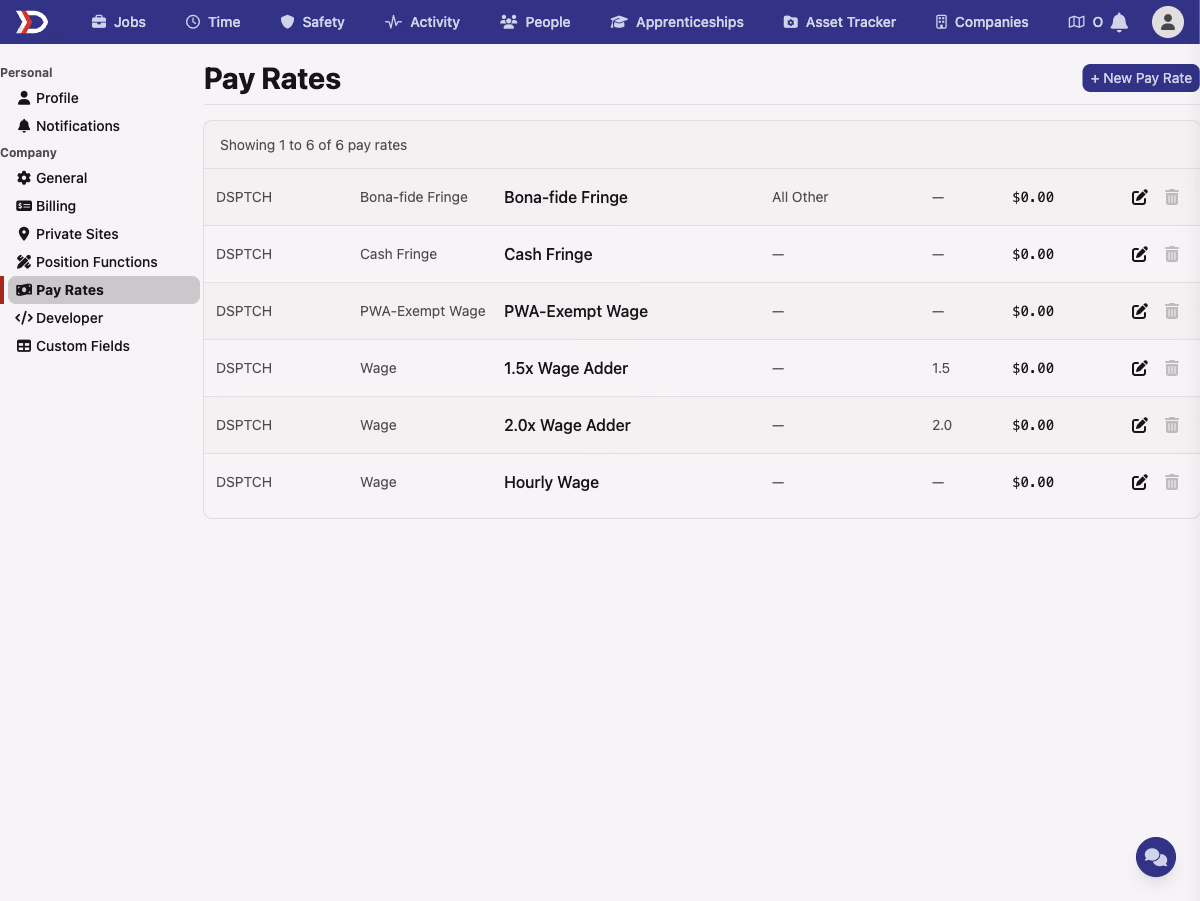
Task: Click the $0.00 amount in Hourly Wage row
Action: click(1033, 482)
